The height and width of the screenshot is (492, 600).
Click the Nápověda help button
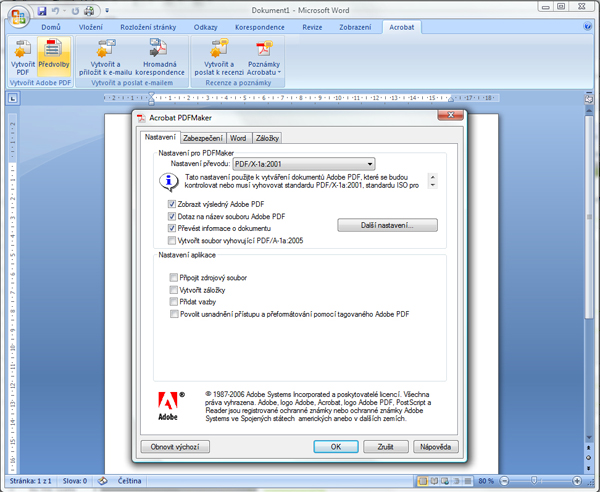435,446
